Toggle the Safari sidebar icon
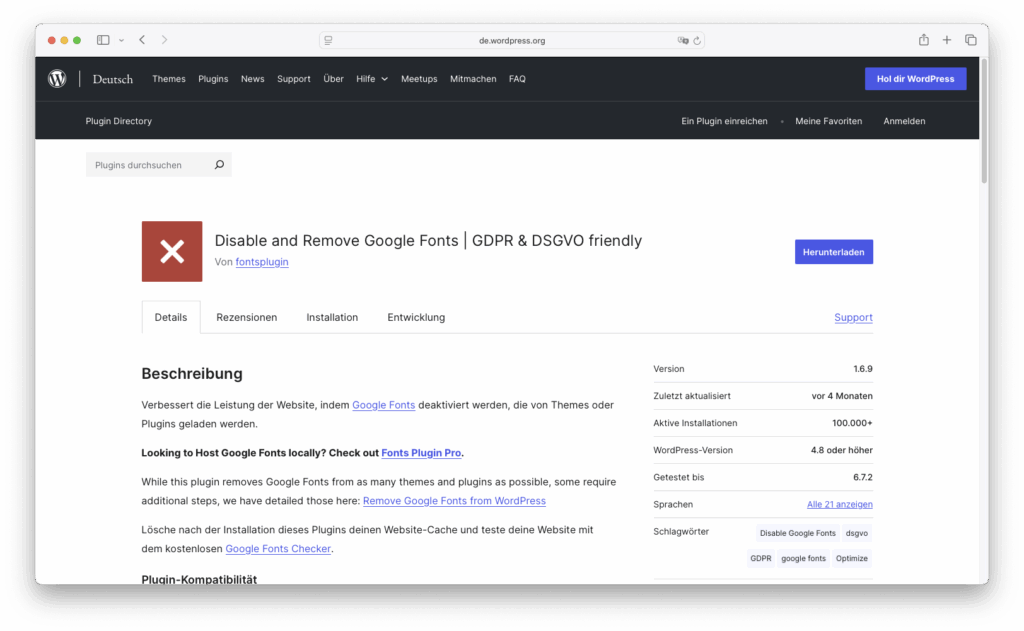The image size is (1024, 631). [x=103, y=40]
